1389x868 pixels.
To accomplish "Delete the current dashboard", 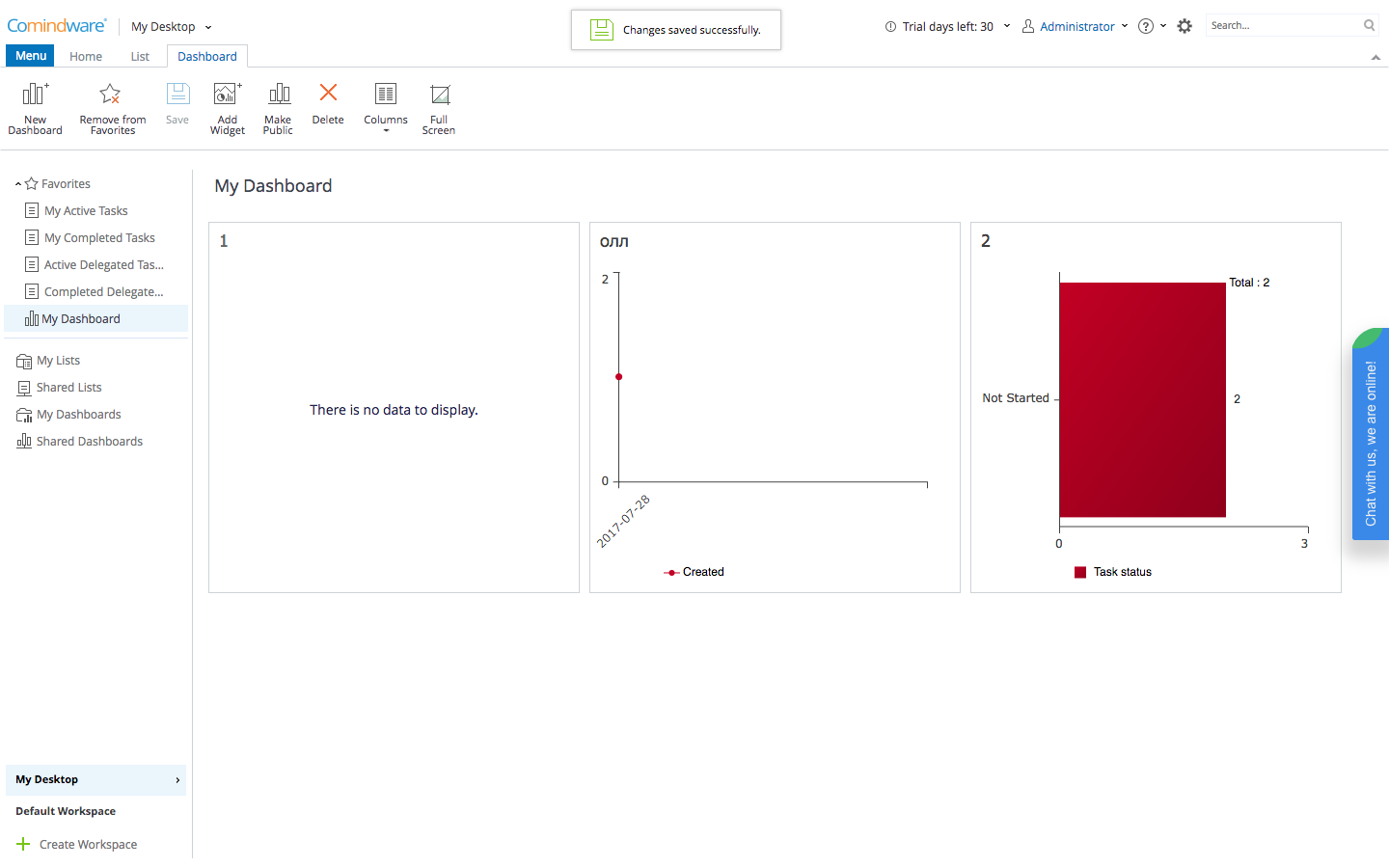I will (328, 94).
